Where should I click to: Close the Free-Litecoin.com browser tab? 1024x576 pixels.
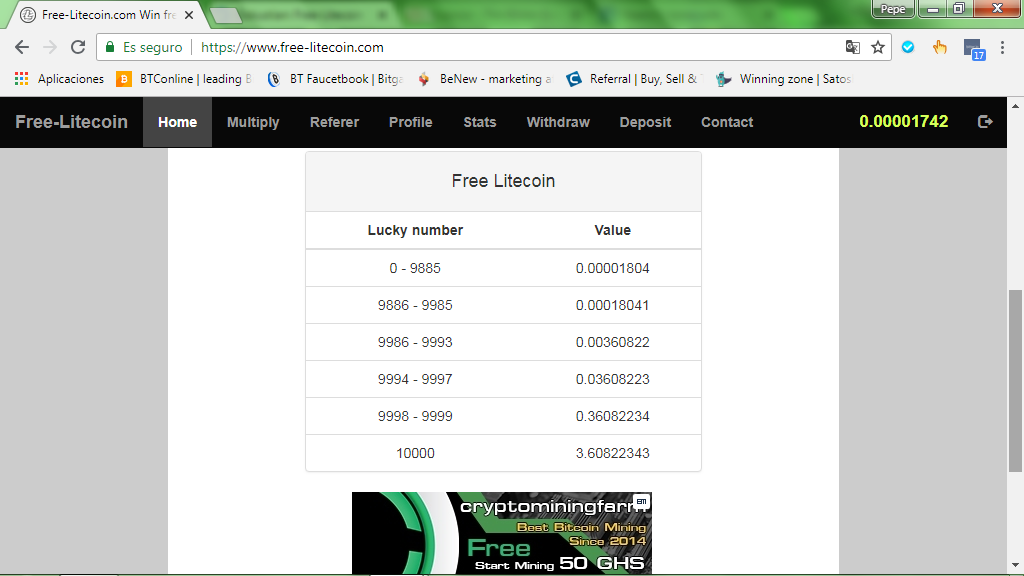[189, 14]
